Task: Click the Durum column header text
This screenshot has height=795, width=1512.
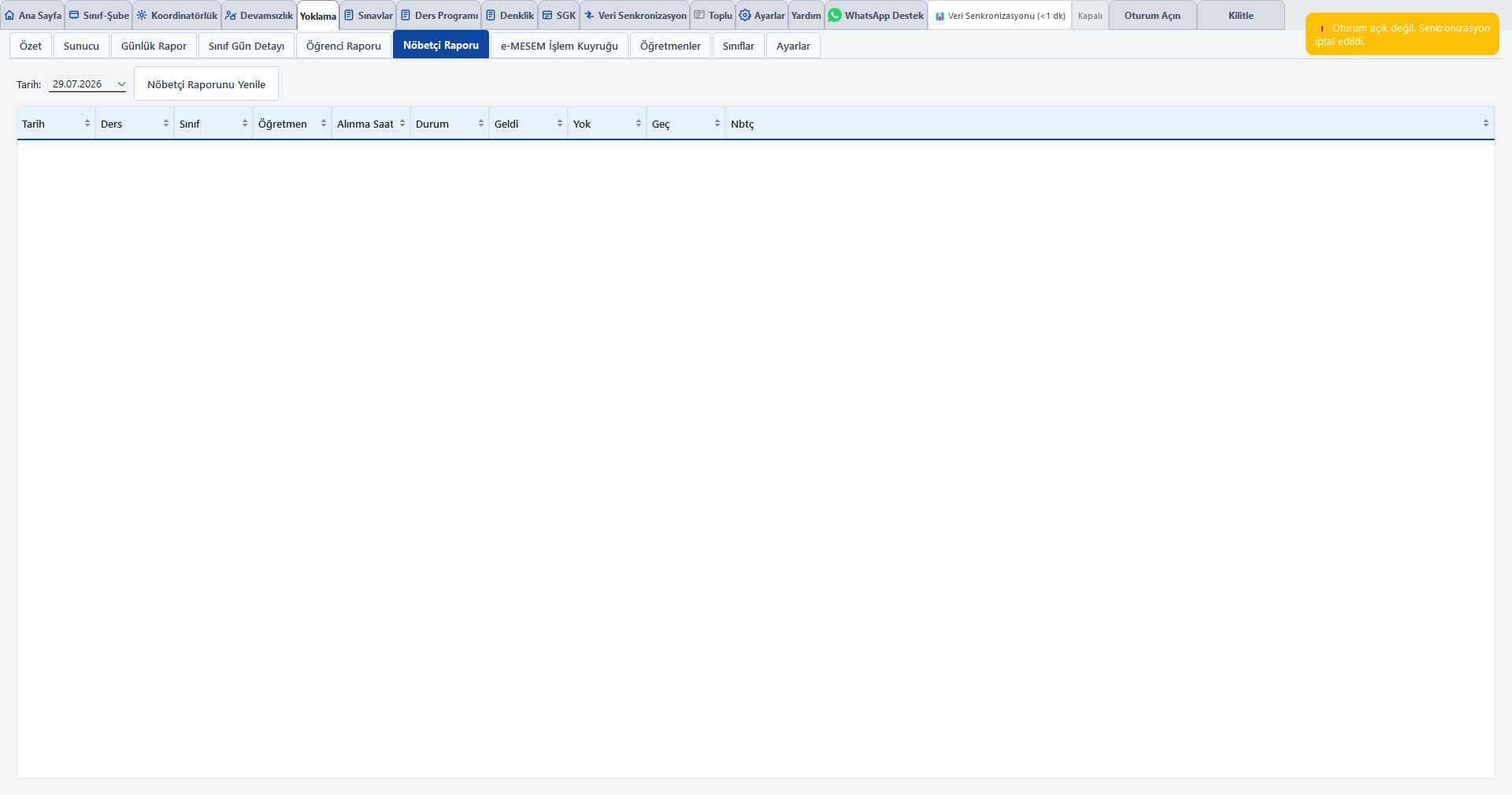Action: tap(432, 124)
